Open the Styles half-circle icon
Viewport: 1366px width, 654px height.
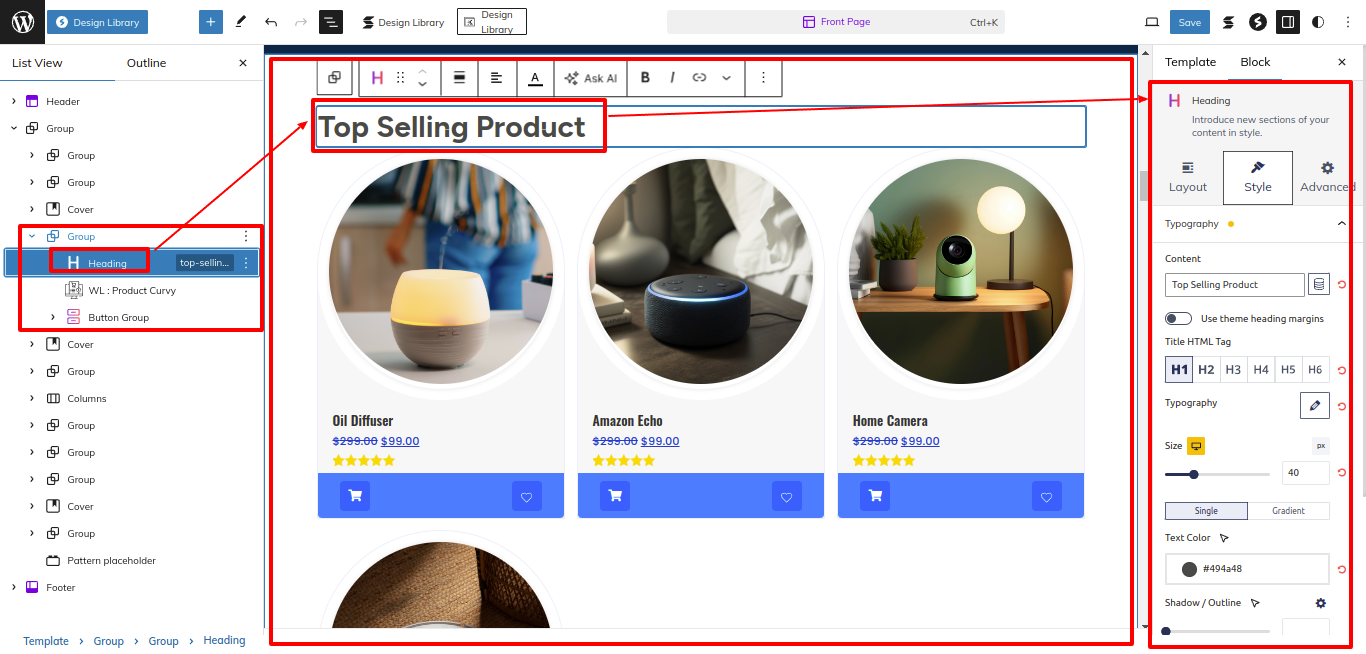(x=1318, y=22)
